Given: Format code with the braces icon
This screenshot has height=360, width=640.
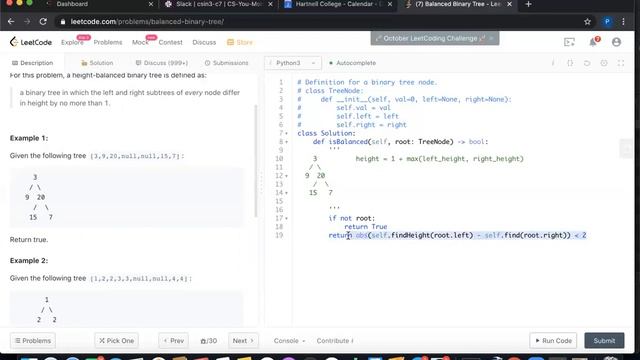Looking at the screenshot, I should pyautogui.click(x=570, y=63).
